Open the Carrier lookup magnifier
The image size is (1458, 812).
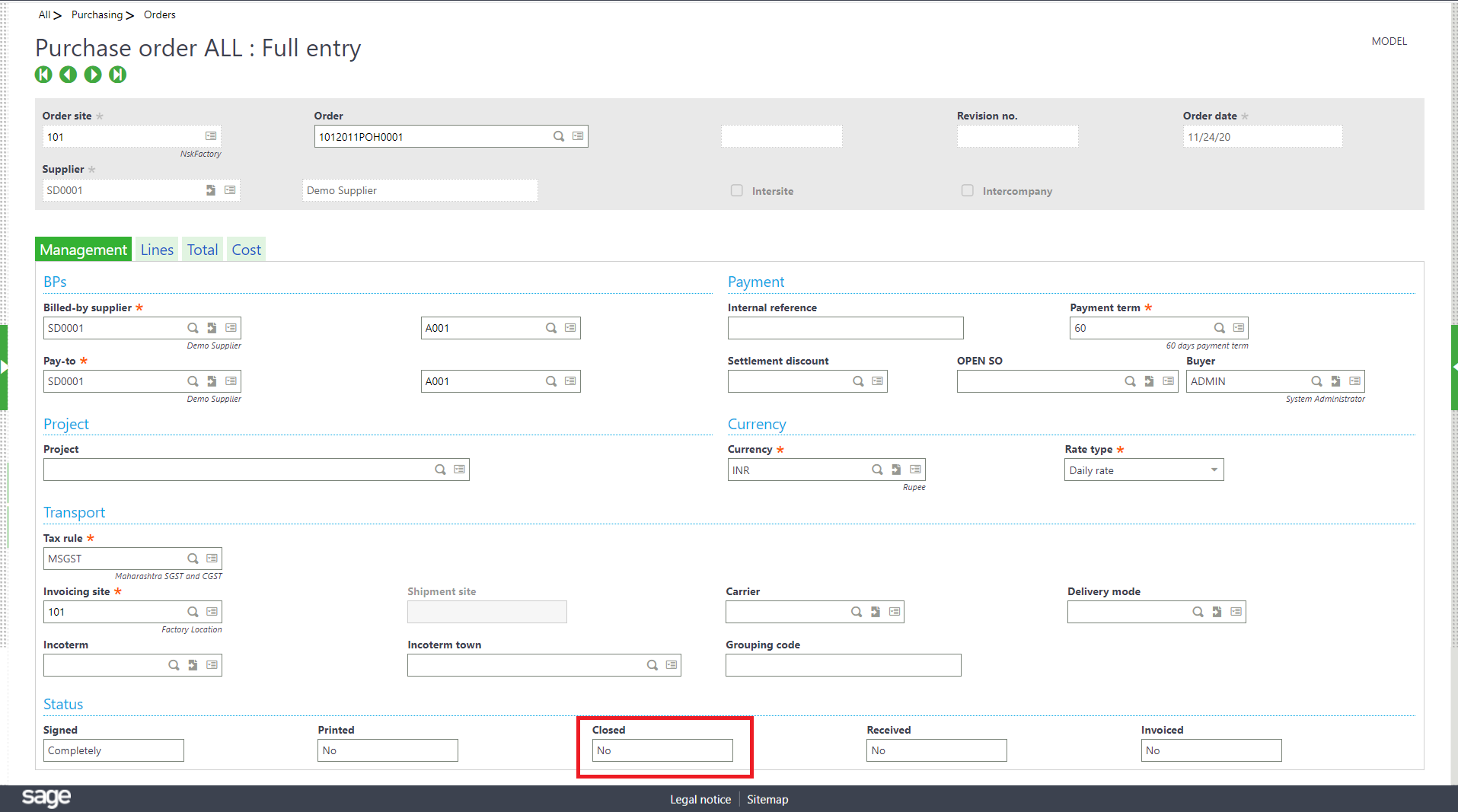tap(856, 611)
